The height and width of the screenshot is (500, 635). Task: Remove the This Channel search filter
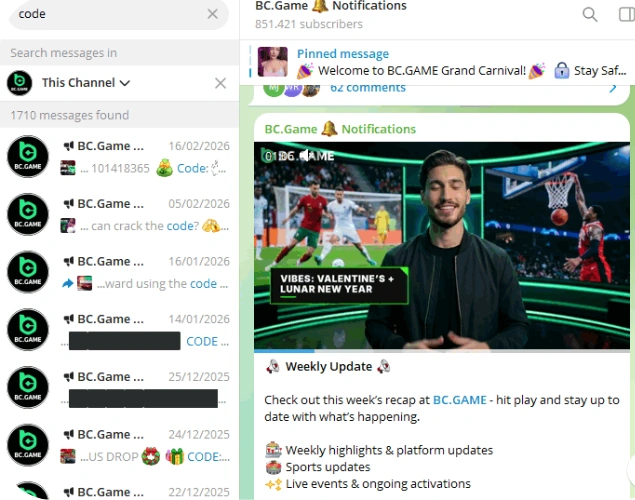pyautogui.click(x=220, y=83)
